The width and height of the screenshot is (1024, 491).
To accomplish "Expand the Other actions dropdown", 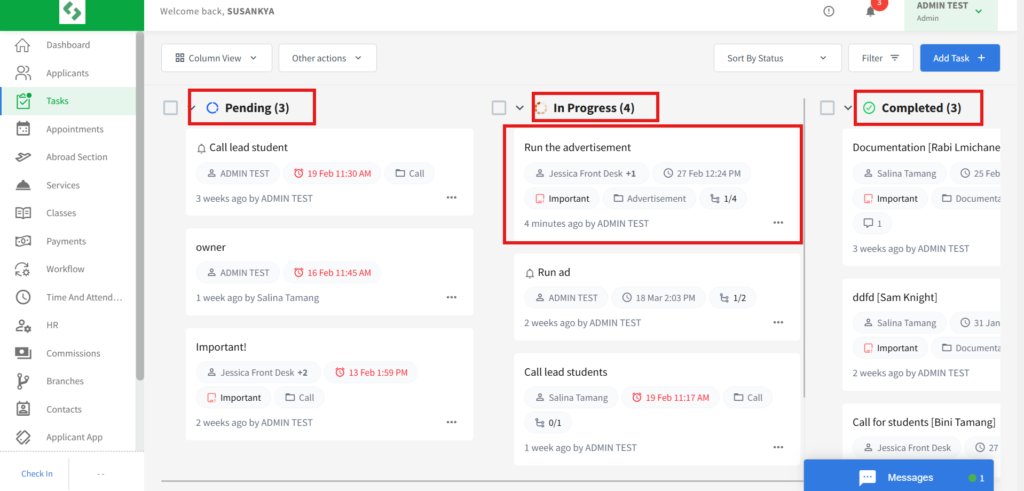I will (x=327, y=58).
